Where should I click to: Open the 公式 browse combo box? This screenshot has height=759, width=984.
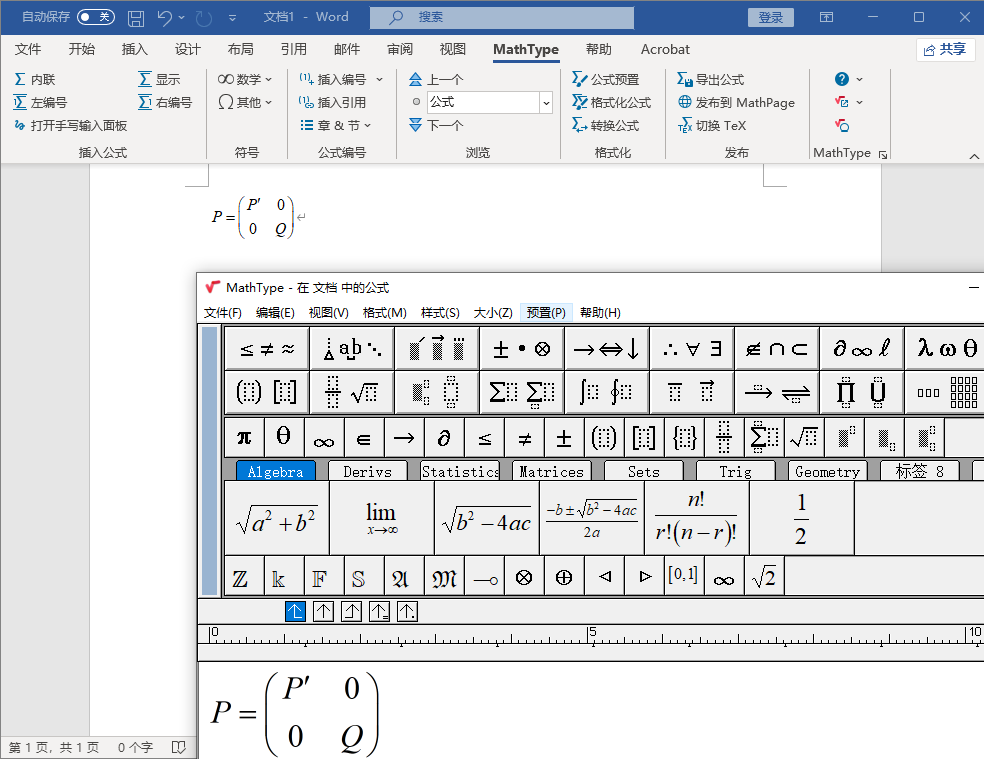489,102
